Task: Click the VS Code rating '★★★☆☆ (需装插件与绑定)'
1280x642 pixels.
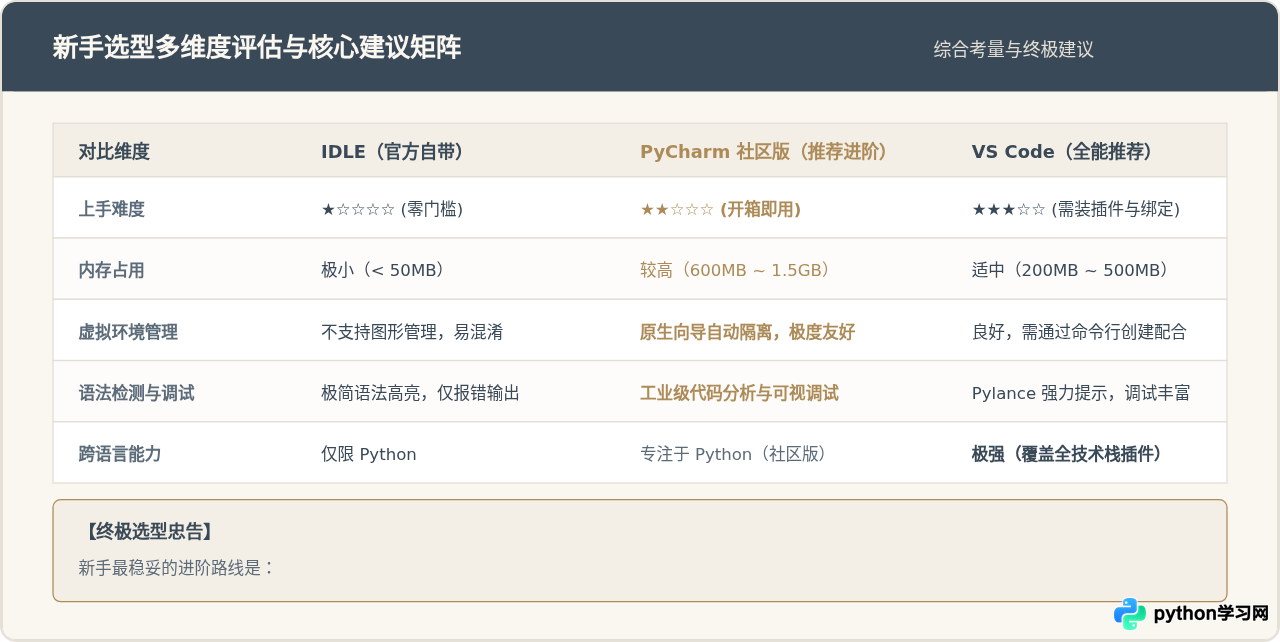Action: pyautogui.click(x=1076, y=209)
